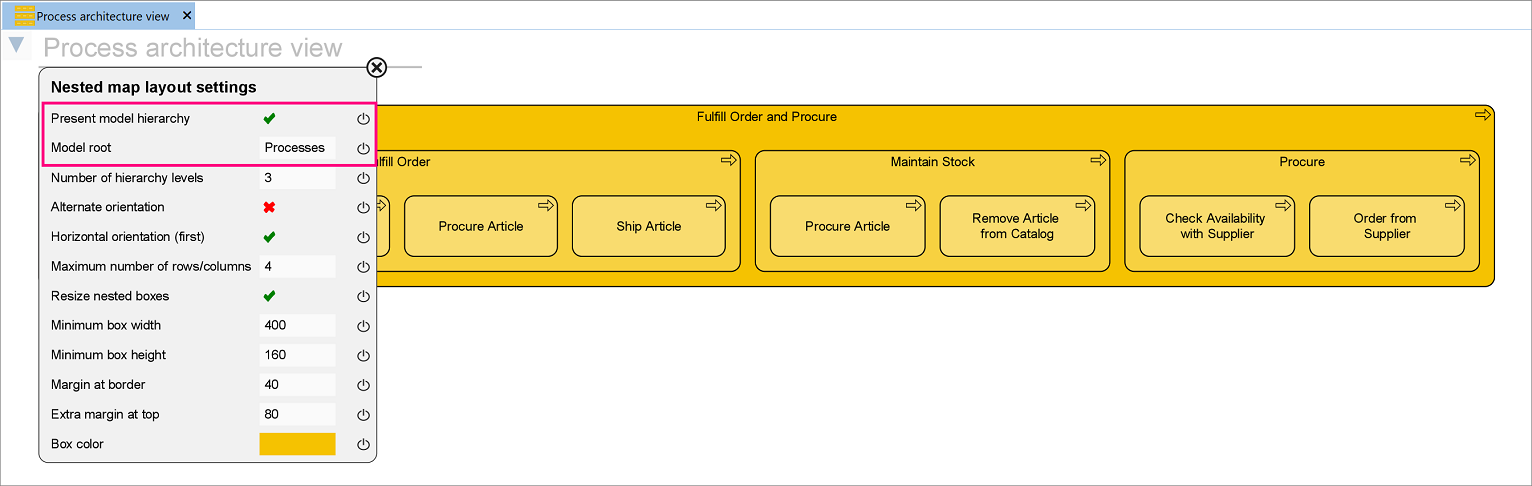Reset the Number of hierarchy levels setting

coord(364,178)
